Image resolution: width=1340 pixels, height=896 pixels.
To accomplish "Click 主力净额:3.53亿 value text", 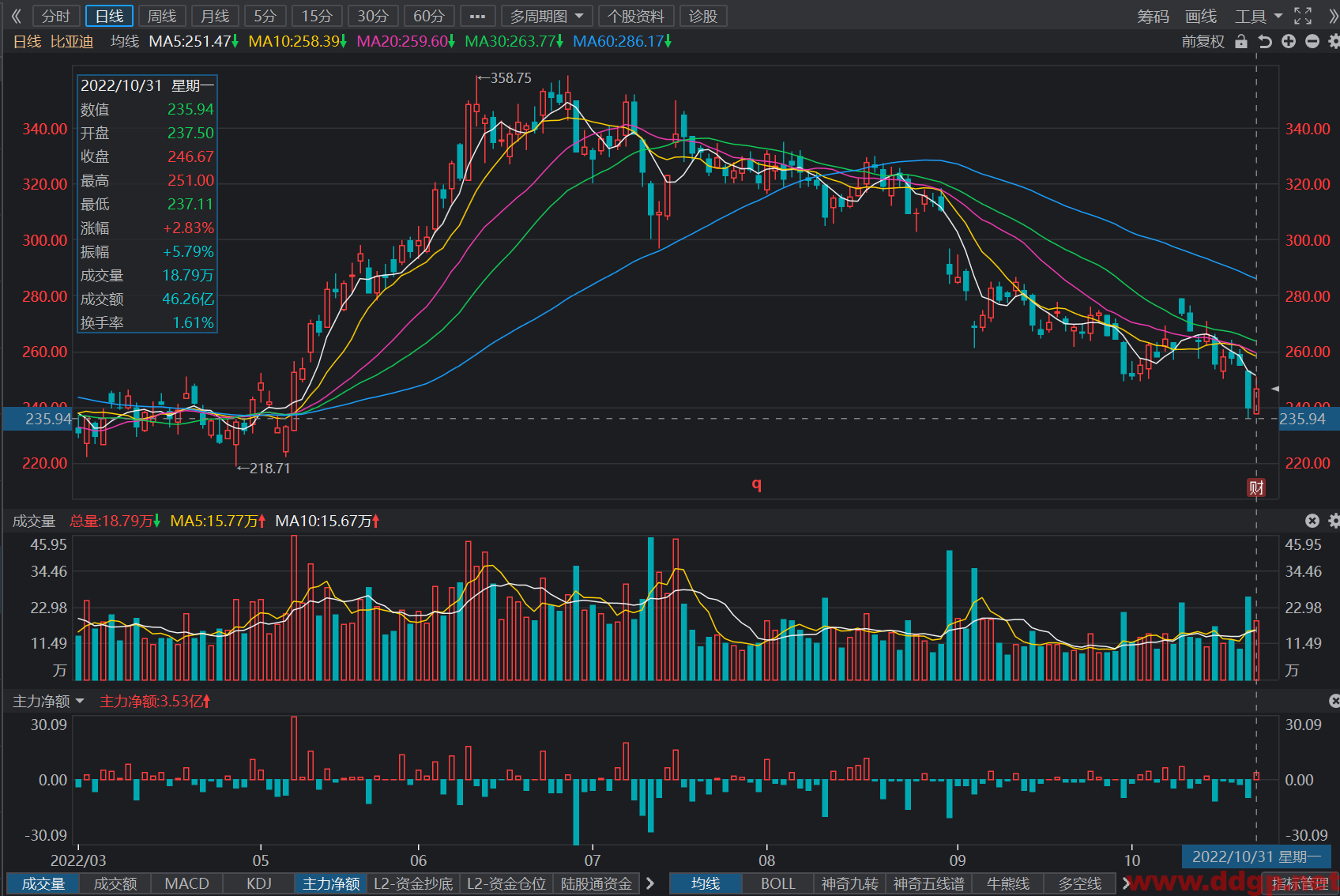I will [x=155, y=701].
